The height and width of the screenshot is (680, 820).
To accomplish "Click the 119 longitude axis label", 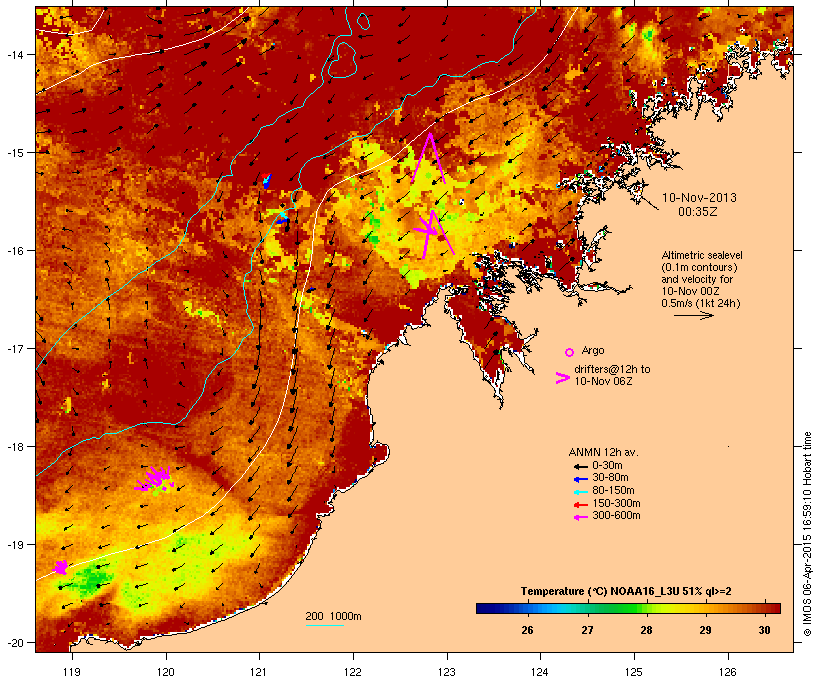I will click(72, 672).
